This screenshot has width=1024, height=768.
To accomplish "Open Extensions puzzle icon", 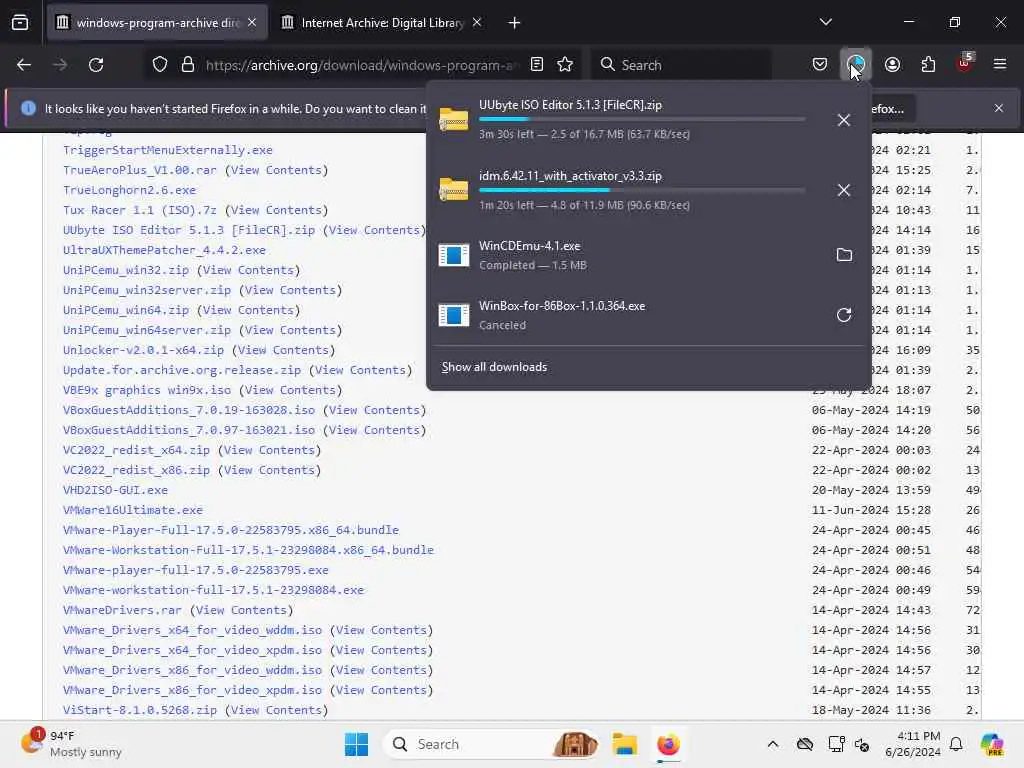I will tap(928, 65).
